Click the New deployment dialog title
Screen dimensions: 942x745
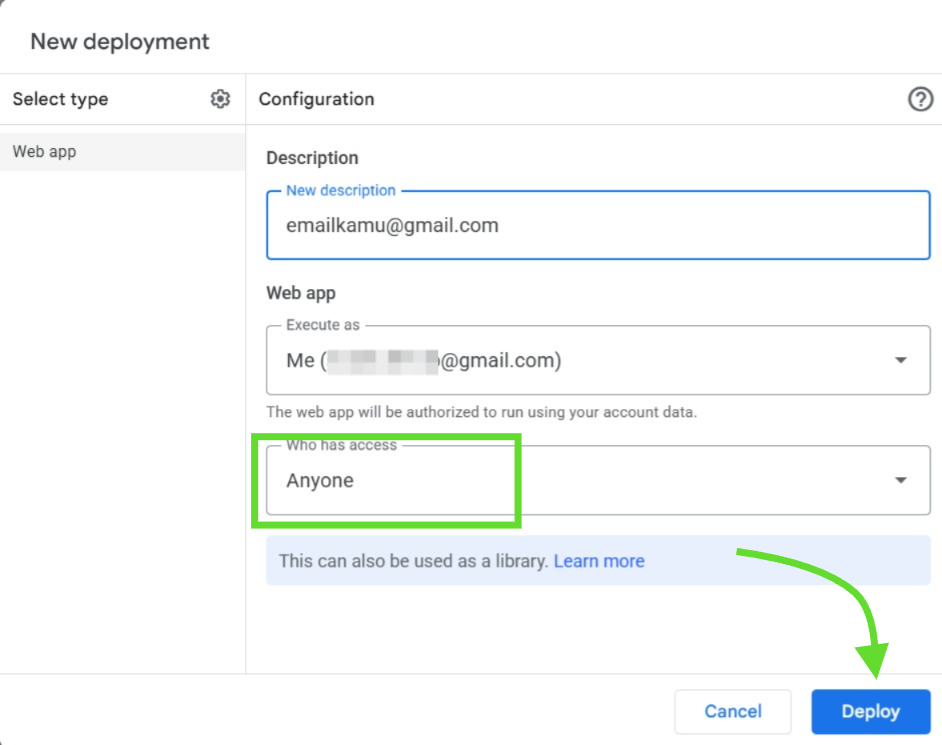click(x=120, y=41)
